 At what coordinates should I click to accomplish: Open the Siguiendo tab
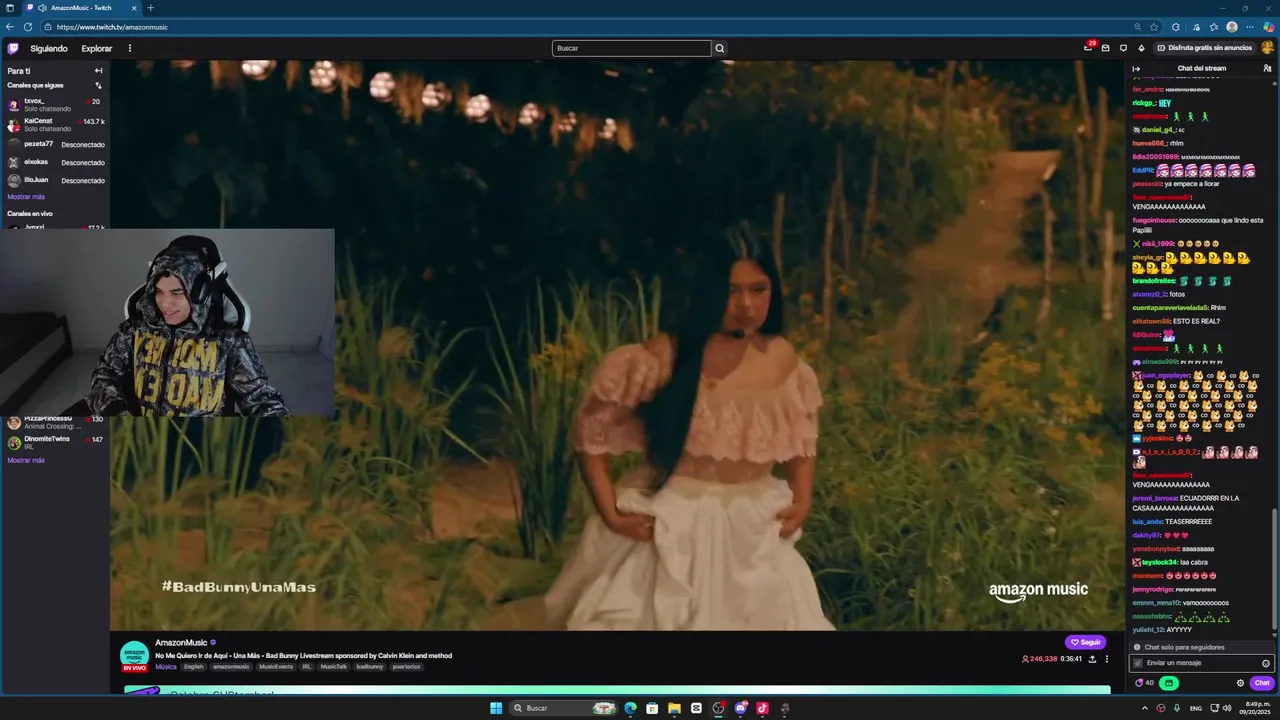[x=49, y=48]
